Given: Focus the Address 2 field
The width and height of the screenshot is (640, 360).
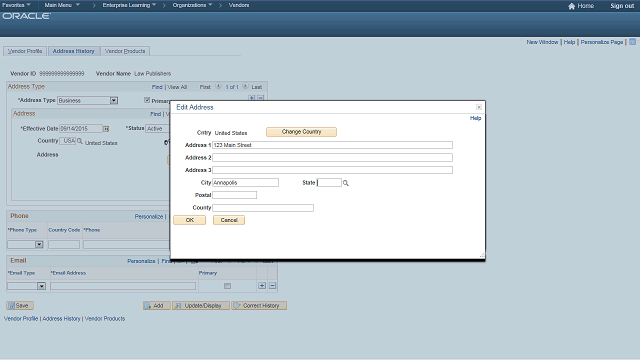Looking at the screenshot, I should 332,158.
